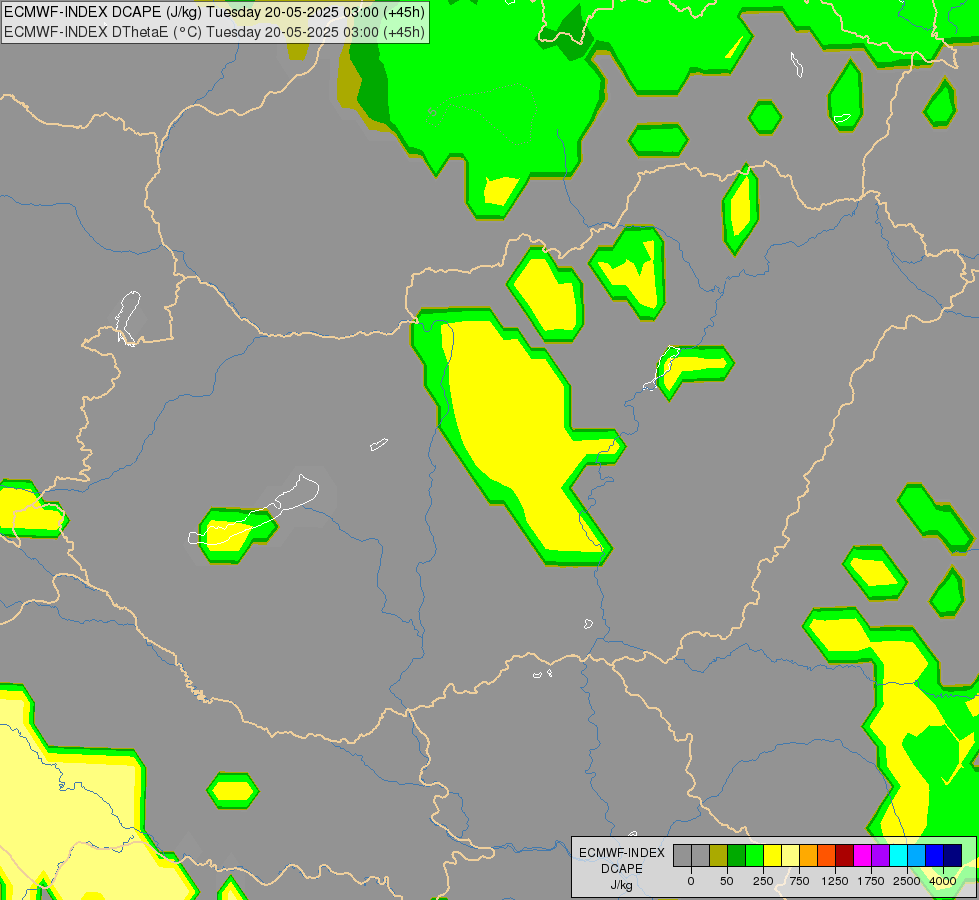Click the Lake Balaton white outline
This screenshot has height=900, width=979.
(253, 510)
